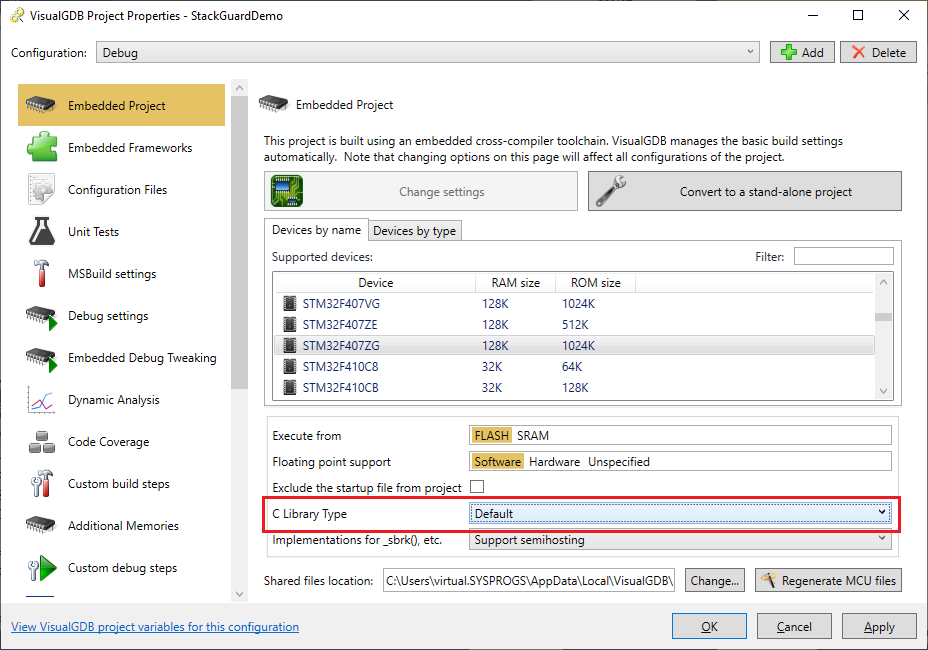Select the Dynamic Analysis graph icon

(x=41, y=400)
